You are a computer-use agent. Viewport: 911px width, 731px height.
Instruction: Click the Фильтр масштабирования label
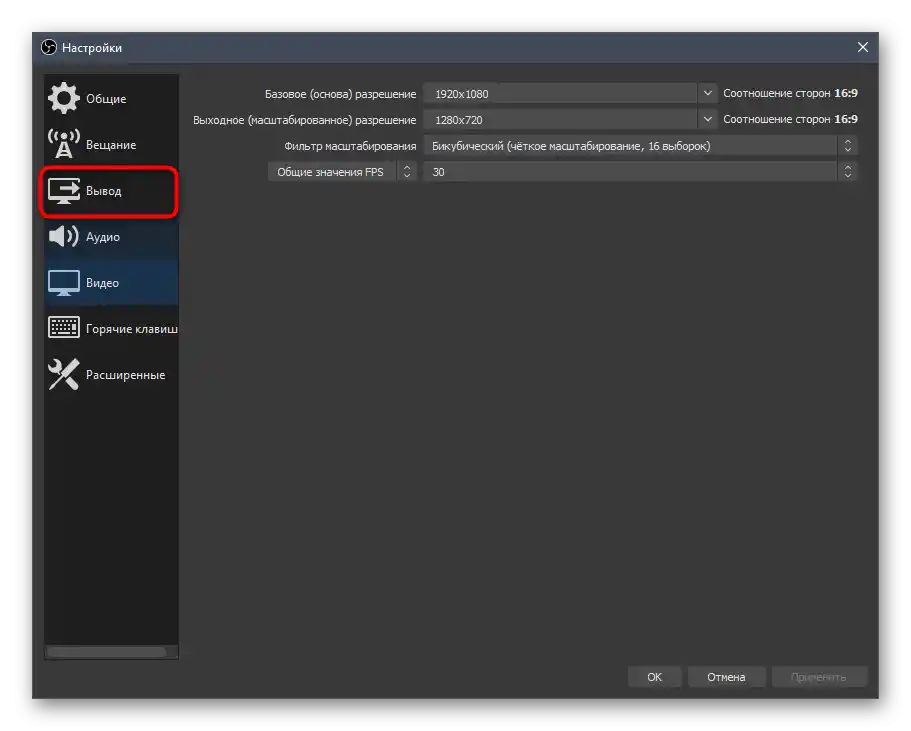point(350,146)
